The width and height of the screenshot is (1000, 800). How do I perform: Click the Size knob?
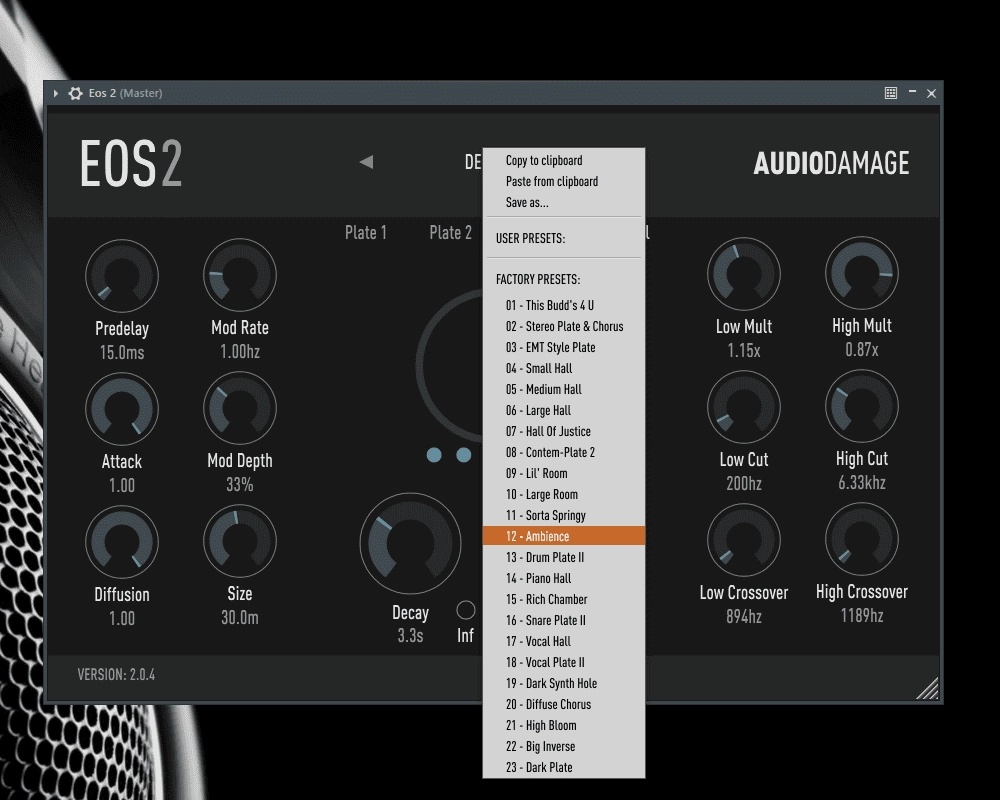click(x=240, y=541)
